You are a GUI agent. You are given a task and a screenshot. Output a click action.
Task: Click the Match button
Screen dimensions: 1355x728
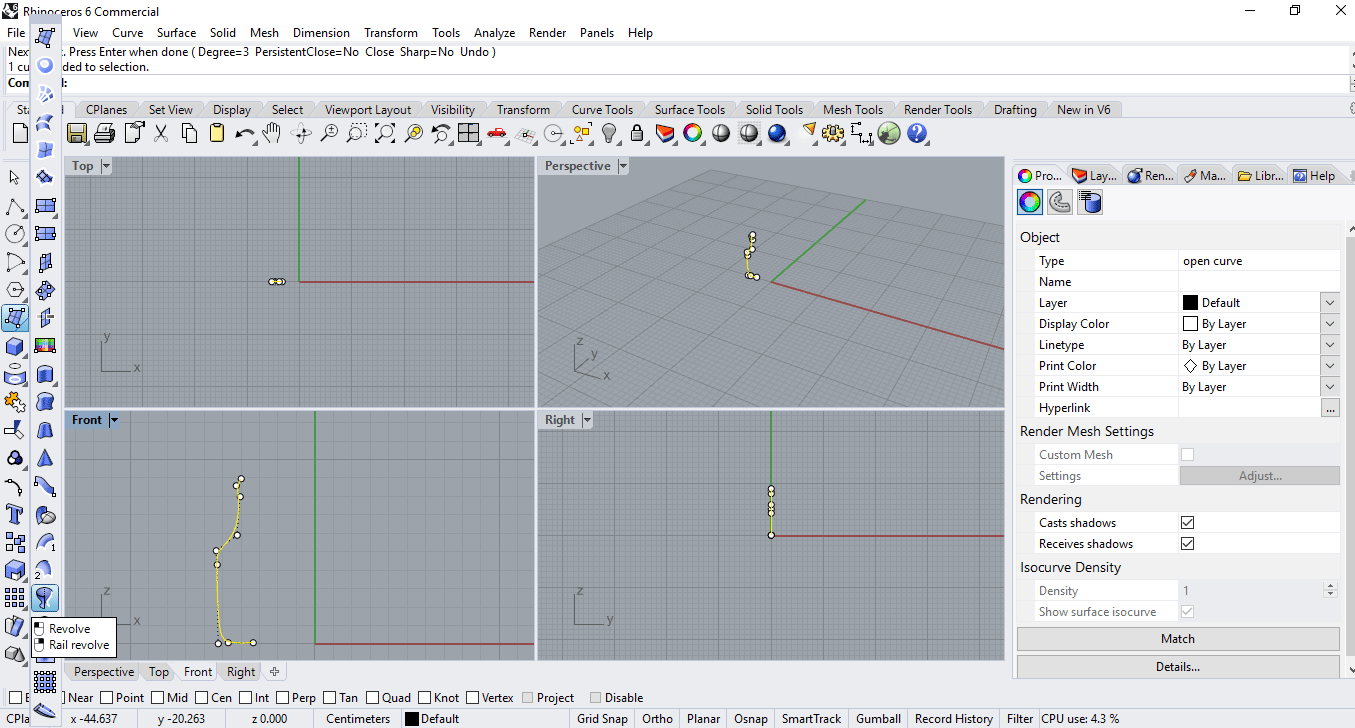pyautogui.click(x=1178, y=639)
